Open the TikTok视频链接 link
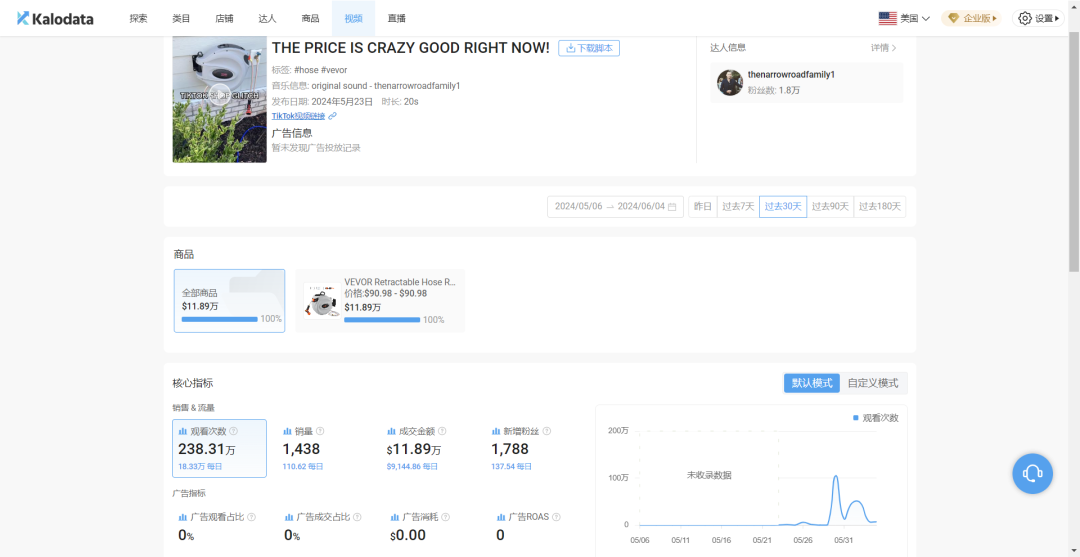Image resolution: width=1080 pixels, height=557 pixels. click(x=298, y=116)
